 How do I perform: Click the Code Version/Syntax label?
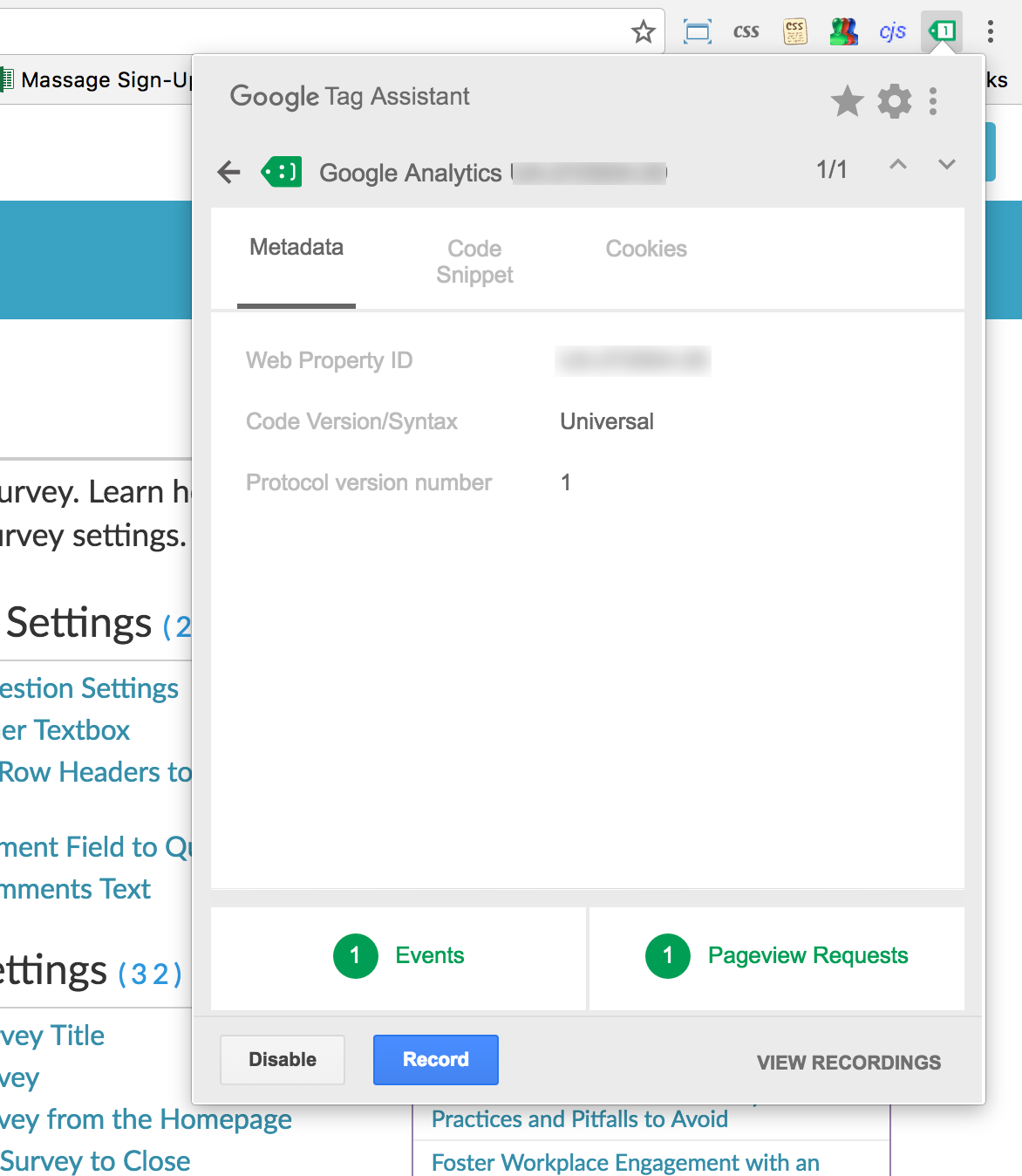pyautogui.click(x=351, y=421)
